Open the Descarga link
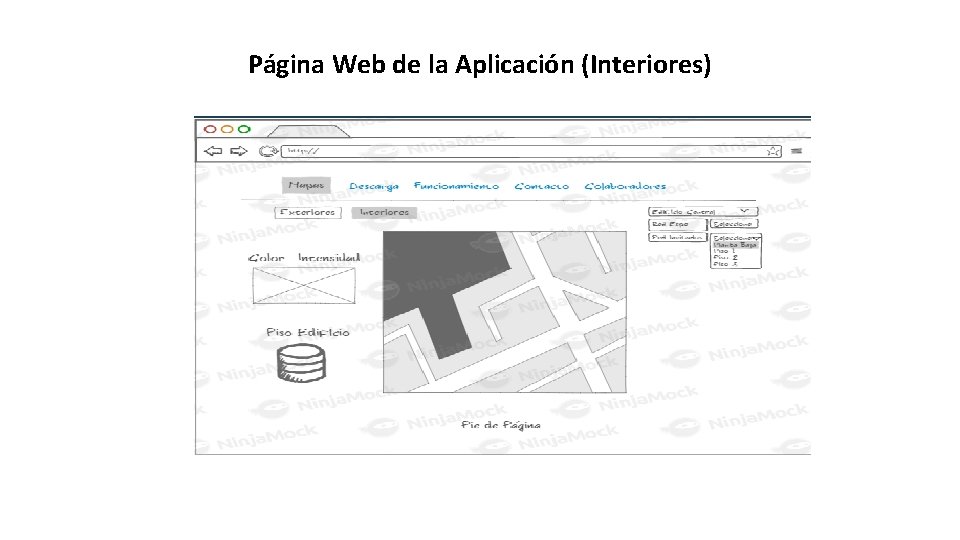The image size is (960, 540). click(x=374, y=186)
